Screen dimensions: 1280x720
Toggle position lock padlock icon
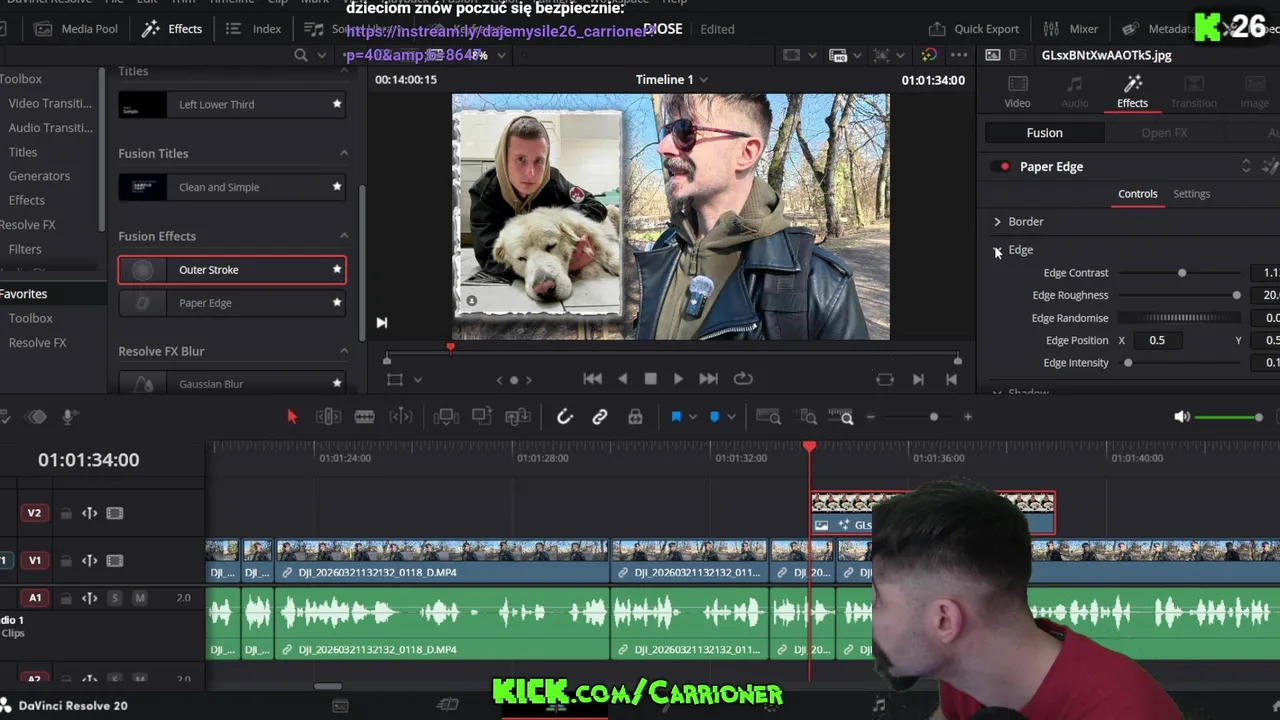click(635, 417)
